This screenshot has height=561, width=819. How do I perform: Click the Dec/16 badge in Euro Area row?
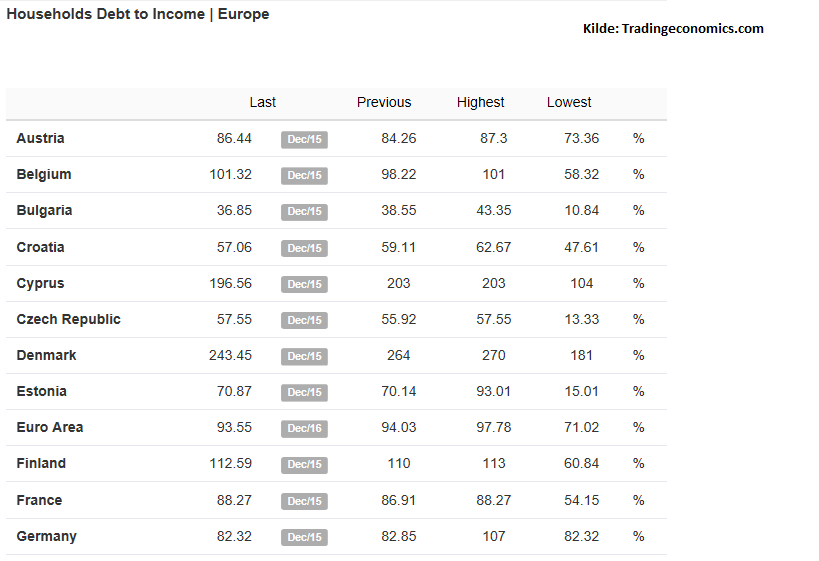[304, 428]
